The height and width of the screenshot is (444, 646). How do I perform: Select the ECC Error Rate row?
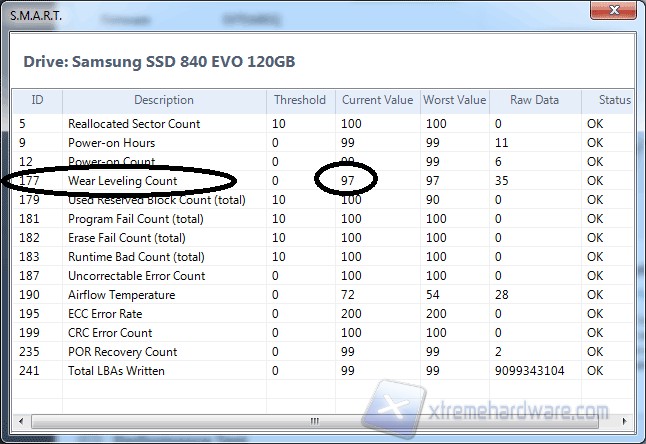click(x=107, y=314)
